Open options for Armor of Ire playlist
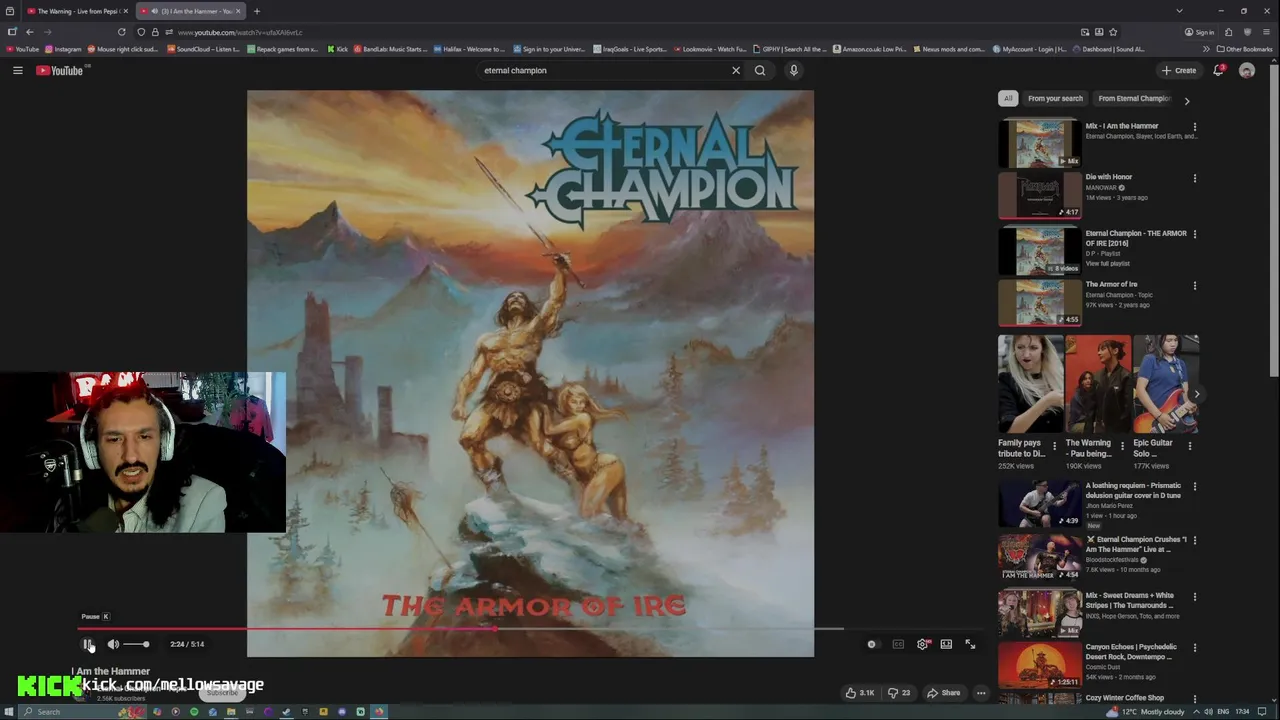Image resolution: width=1280 pixels, height=720 pixels. point(1194,234)
